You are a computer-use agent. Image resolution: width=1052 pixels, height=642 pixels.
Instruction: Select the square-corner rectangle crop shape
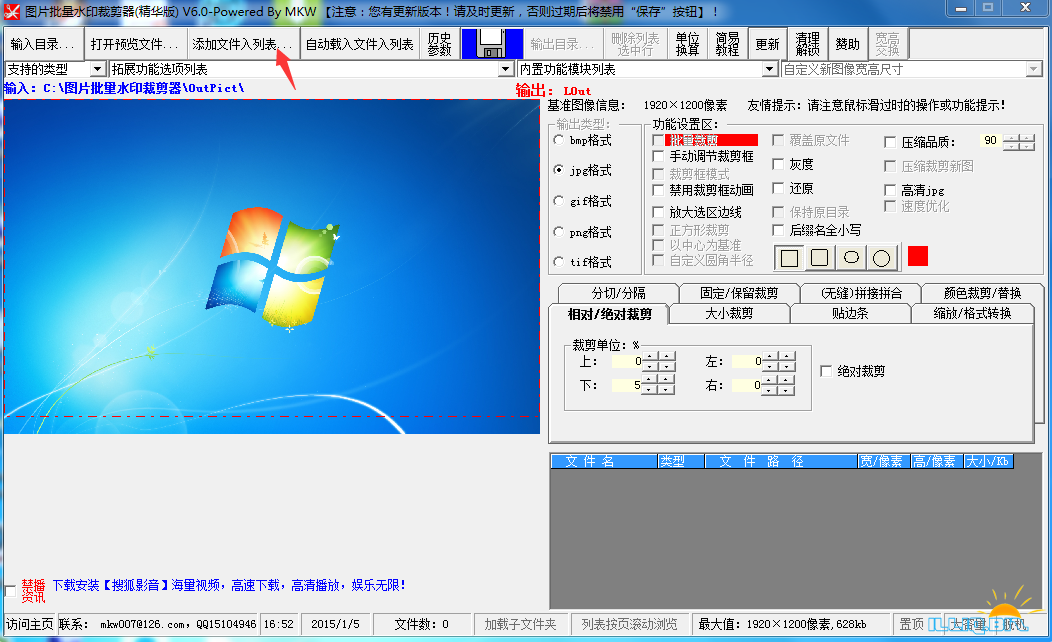(x=790, y=258)
